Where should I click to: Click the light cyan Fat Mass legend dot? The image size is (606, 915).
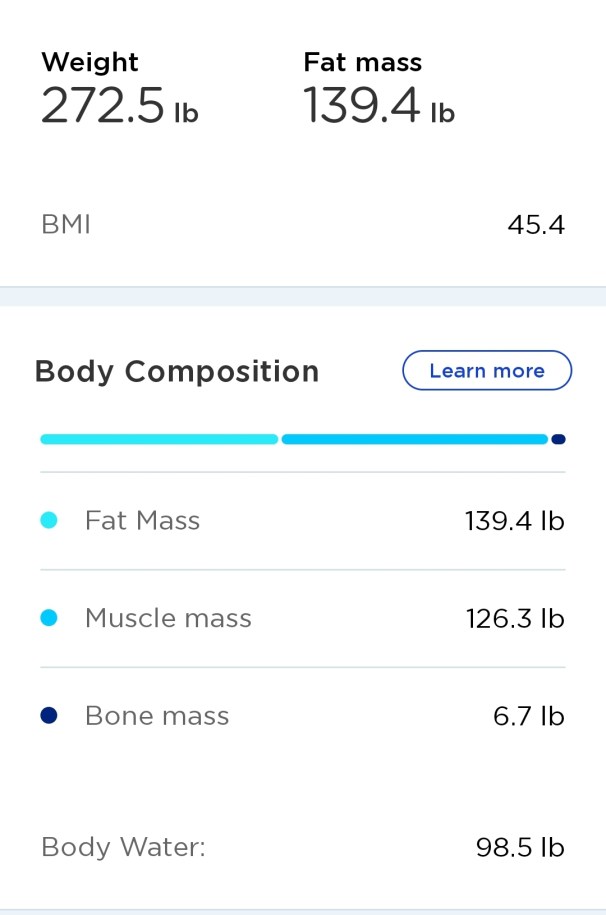coord(48,521)
